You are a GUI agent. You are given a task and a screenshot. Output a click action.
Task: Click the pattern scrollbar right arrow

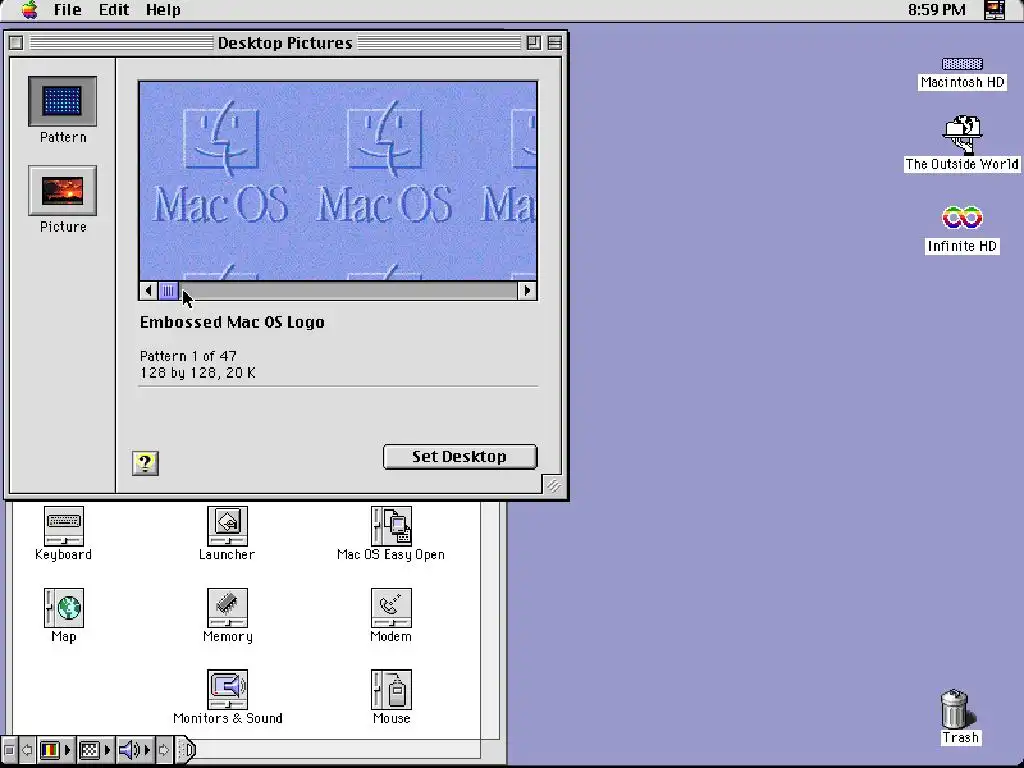(x=527, y=291)
